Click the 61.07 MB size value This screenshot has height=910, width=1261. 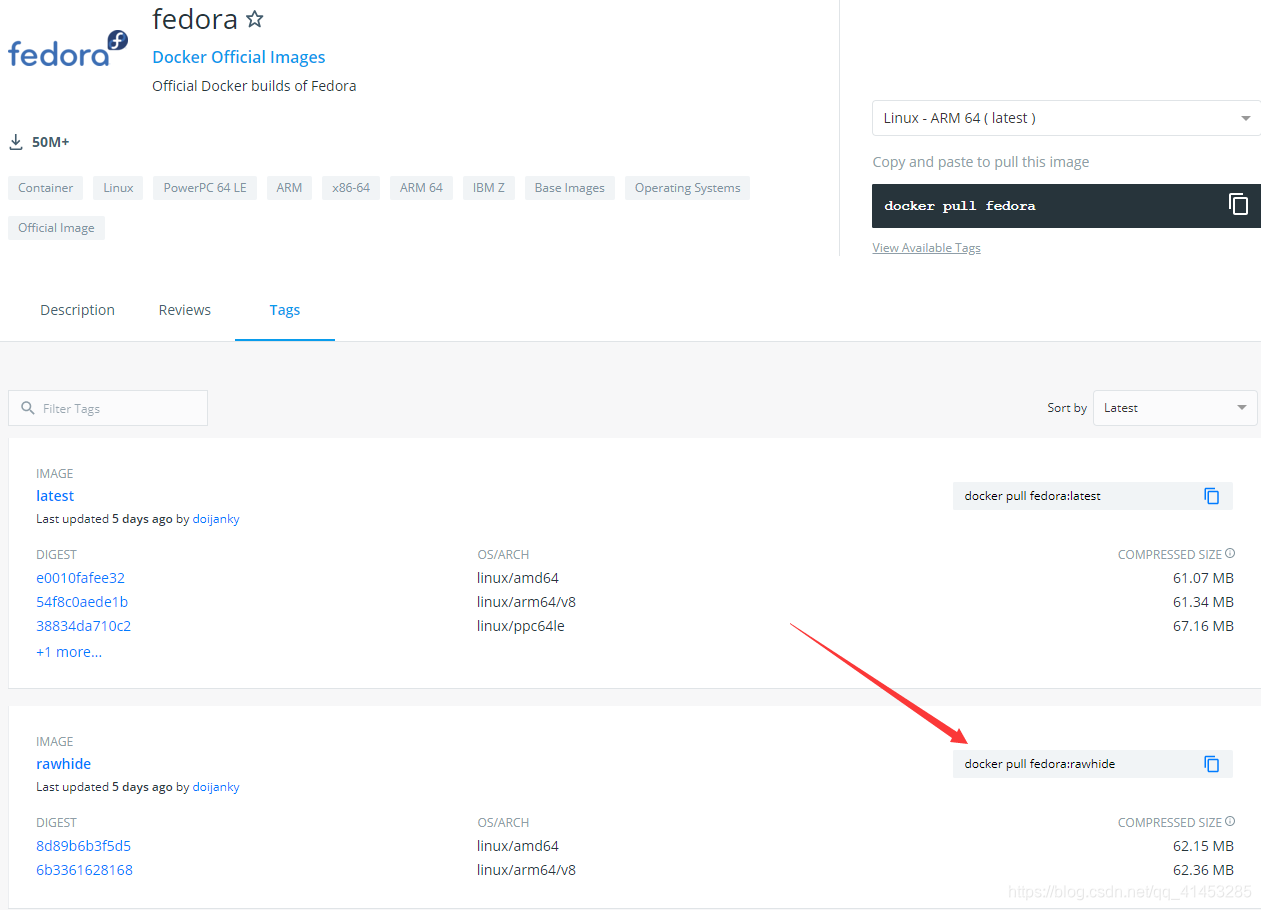click(x=1203, y=578)
